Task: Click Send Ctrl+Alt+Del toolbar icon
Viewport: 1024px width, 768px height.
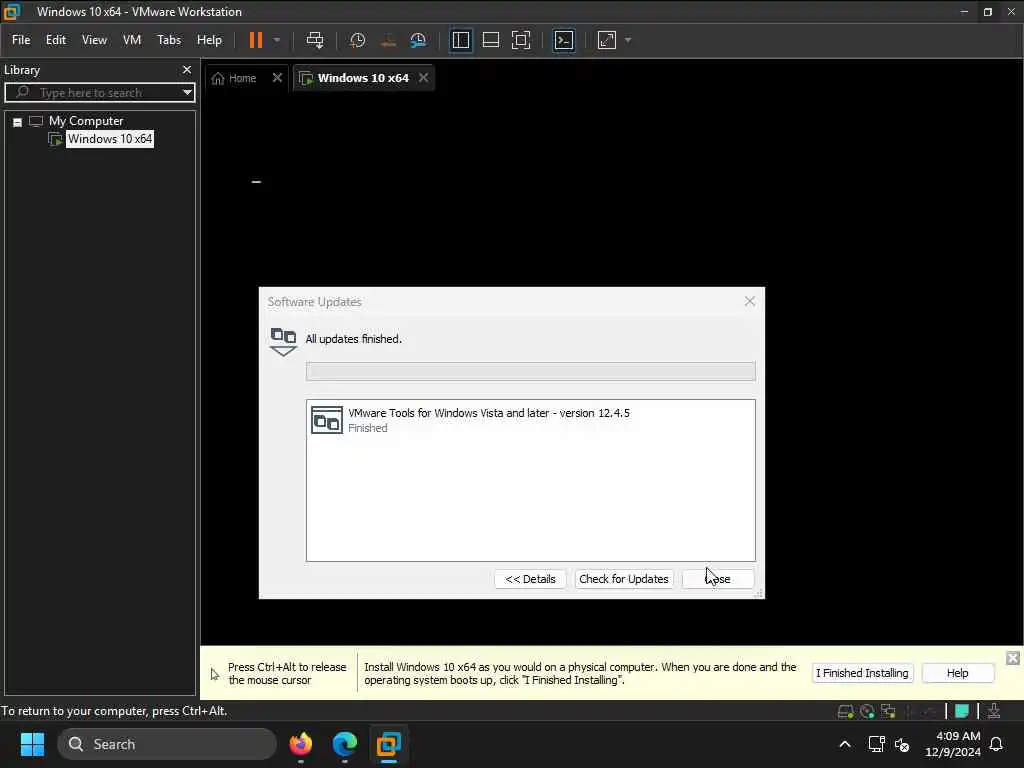Action: (x=315, y=40)
